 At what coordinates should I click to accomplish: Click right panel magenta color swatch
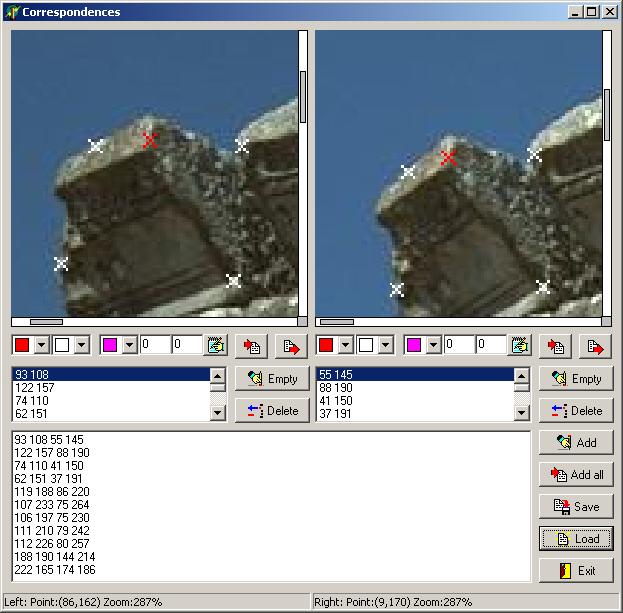click(x=414, y=345)
